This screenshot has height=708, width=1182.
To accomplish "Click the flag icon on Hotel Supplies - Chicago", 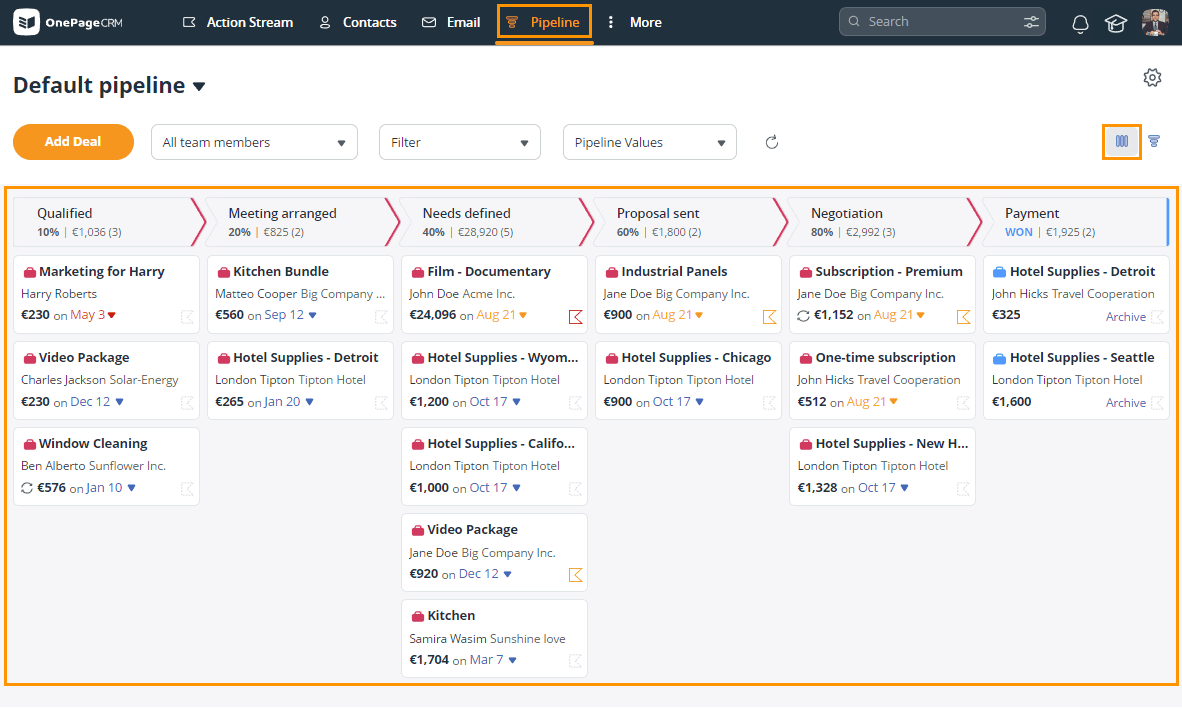I will (x=769, y=403).
